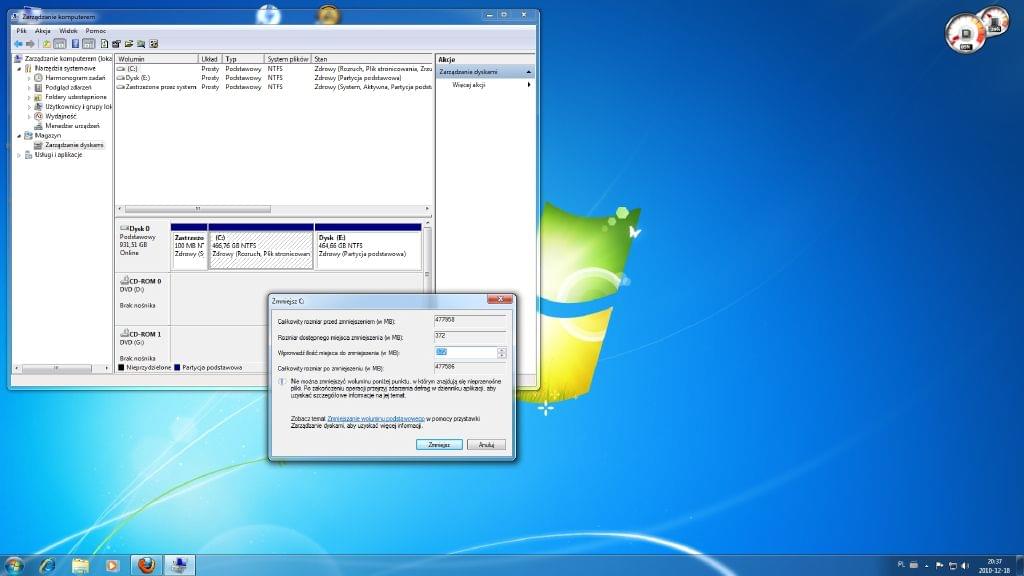Sort by the Typ column header
Viewport: 1024px width, 576px height.
coord(243,59)
